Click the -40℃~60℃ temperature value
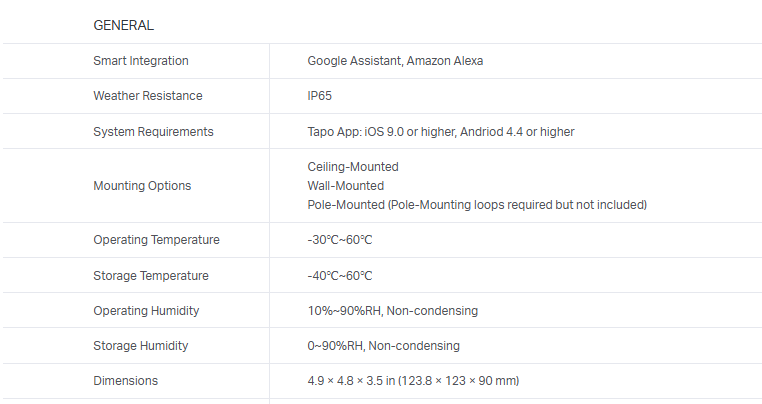Screen dimensions: 762x404 pos(340,275)
